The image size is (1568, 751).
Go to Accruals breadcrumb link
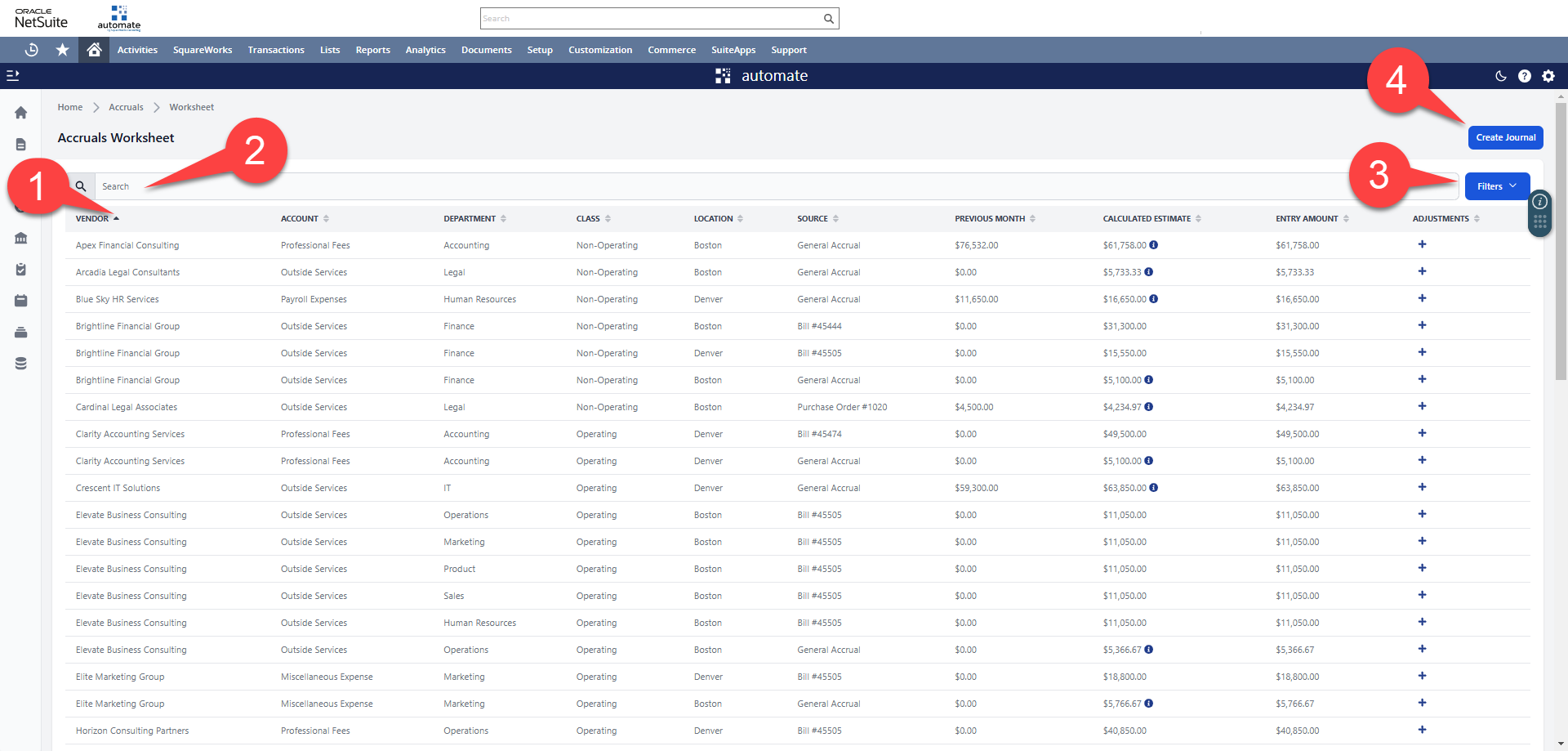[126, 107]
